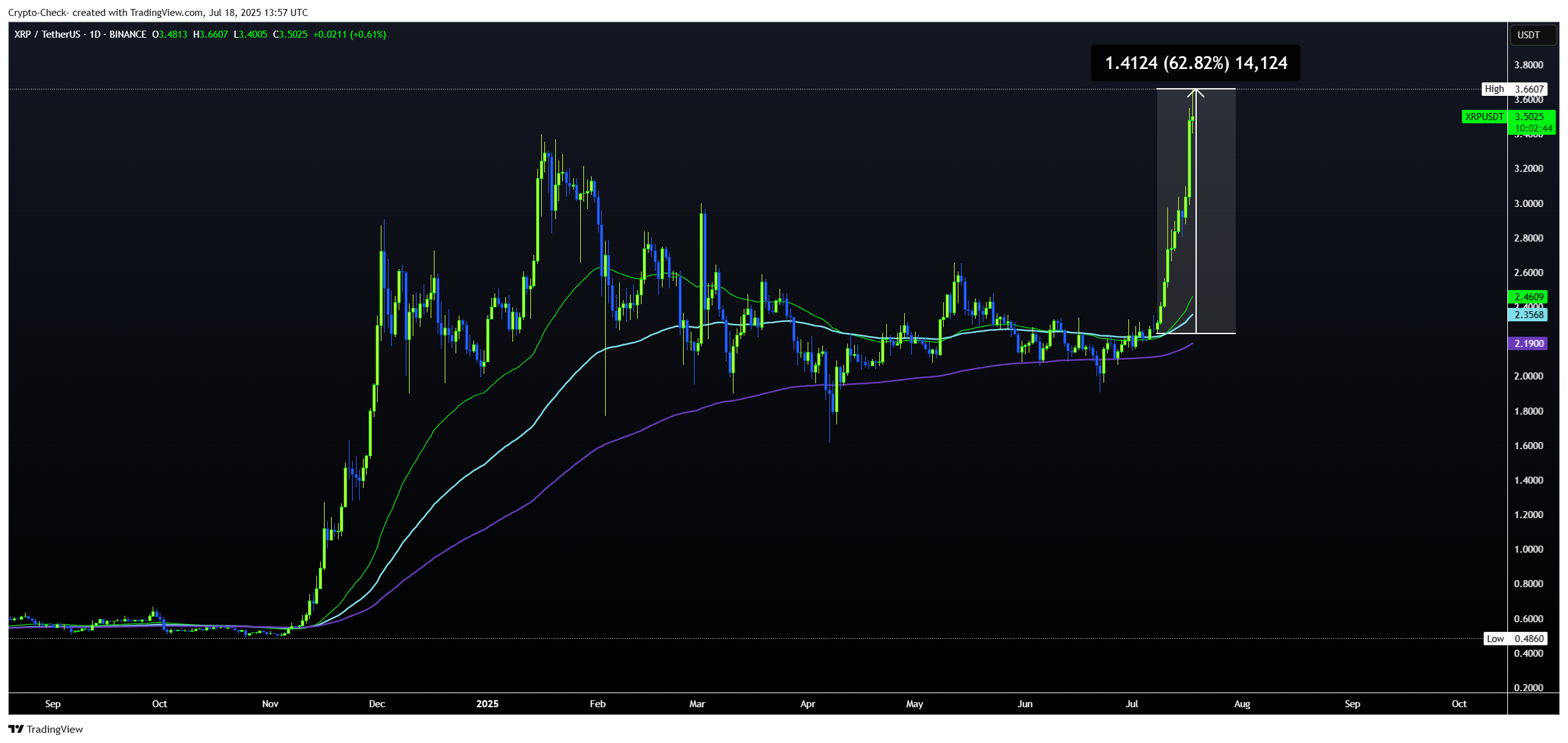Image resolution: width=1568 pixels, height=743 pixels.
Task: Click the Dec label on time axis
Action: [x=377, y=703]
